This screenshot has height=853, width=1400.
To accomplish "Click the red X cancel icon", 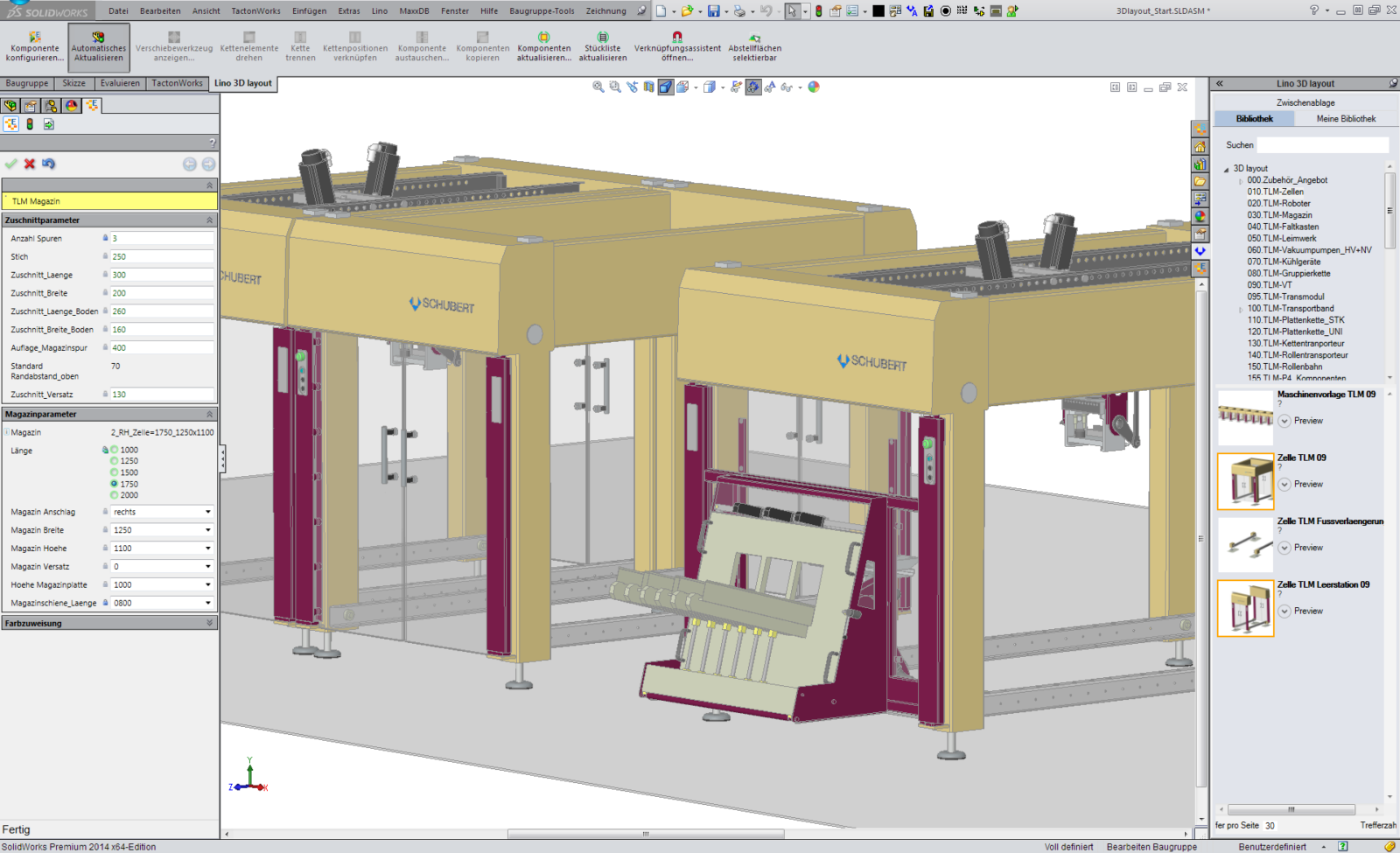I will 30,164.
